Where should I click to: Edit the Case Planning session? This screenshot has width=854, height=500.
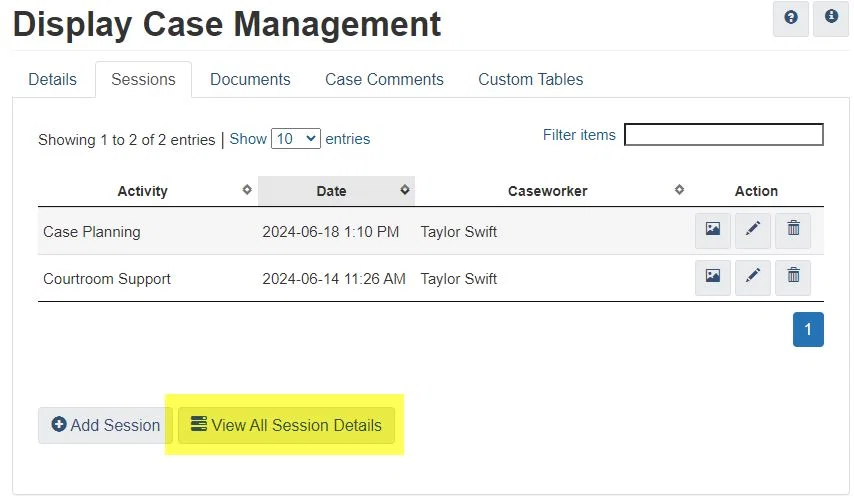[753, 230]
